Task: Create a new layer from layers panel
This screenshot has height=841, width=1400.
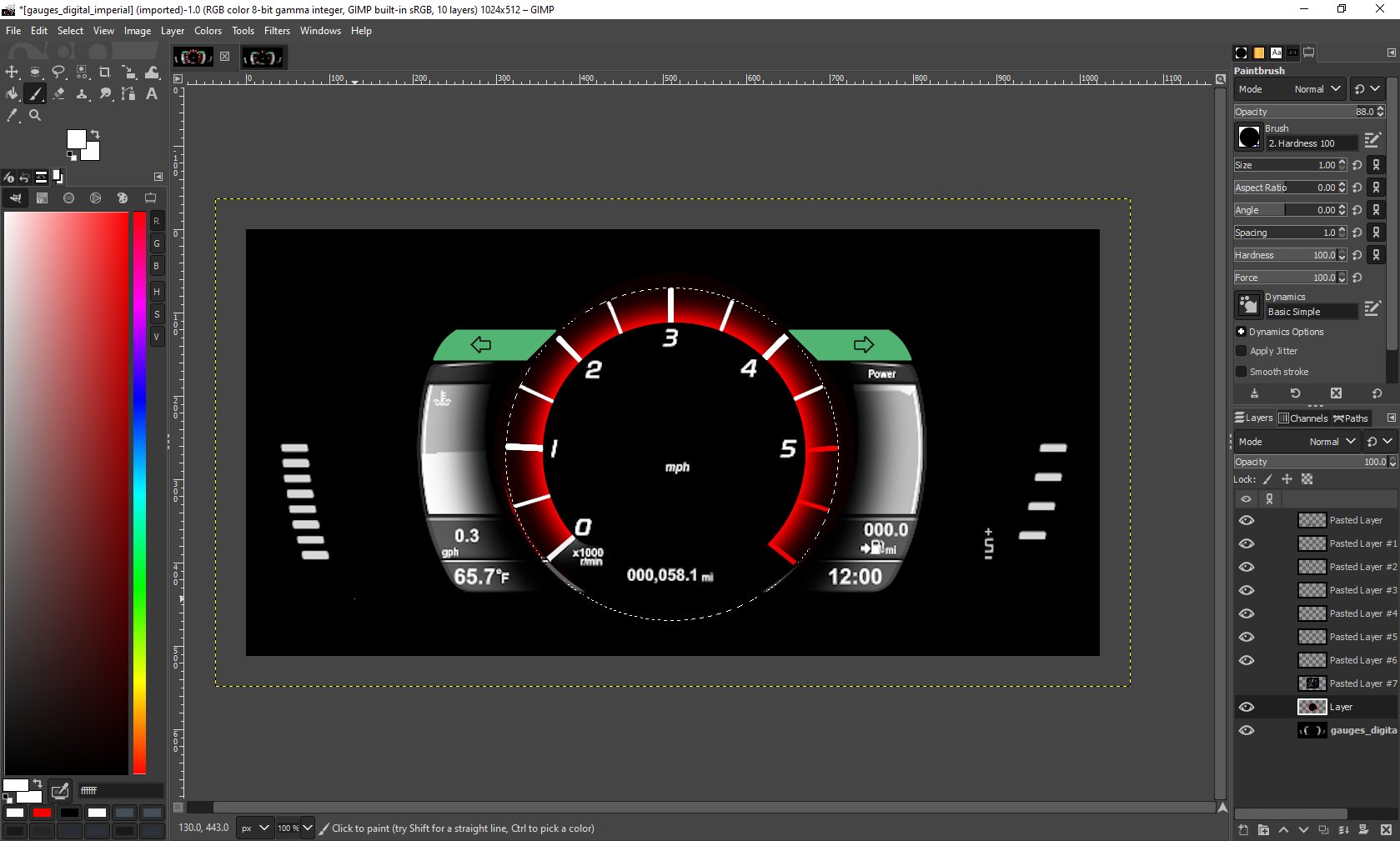Action: (1243, 829)
